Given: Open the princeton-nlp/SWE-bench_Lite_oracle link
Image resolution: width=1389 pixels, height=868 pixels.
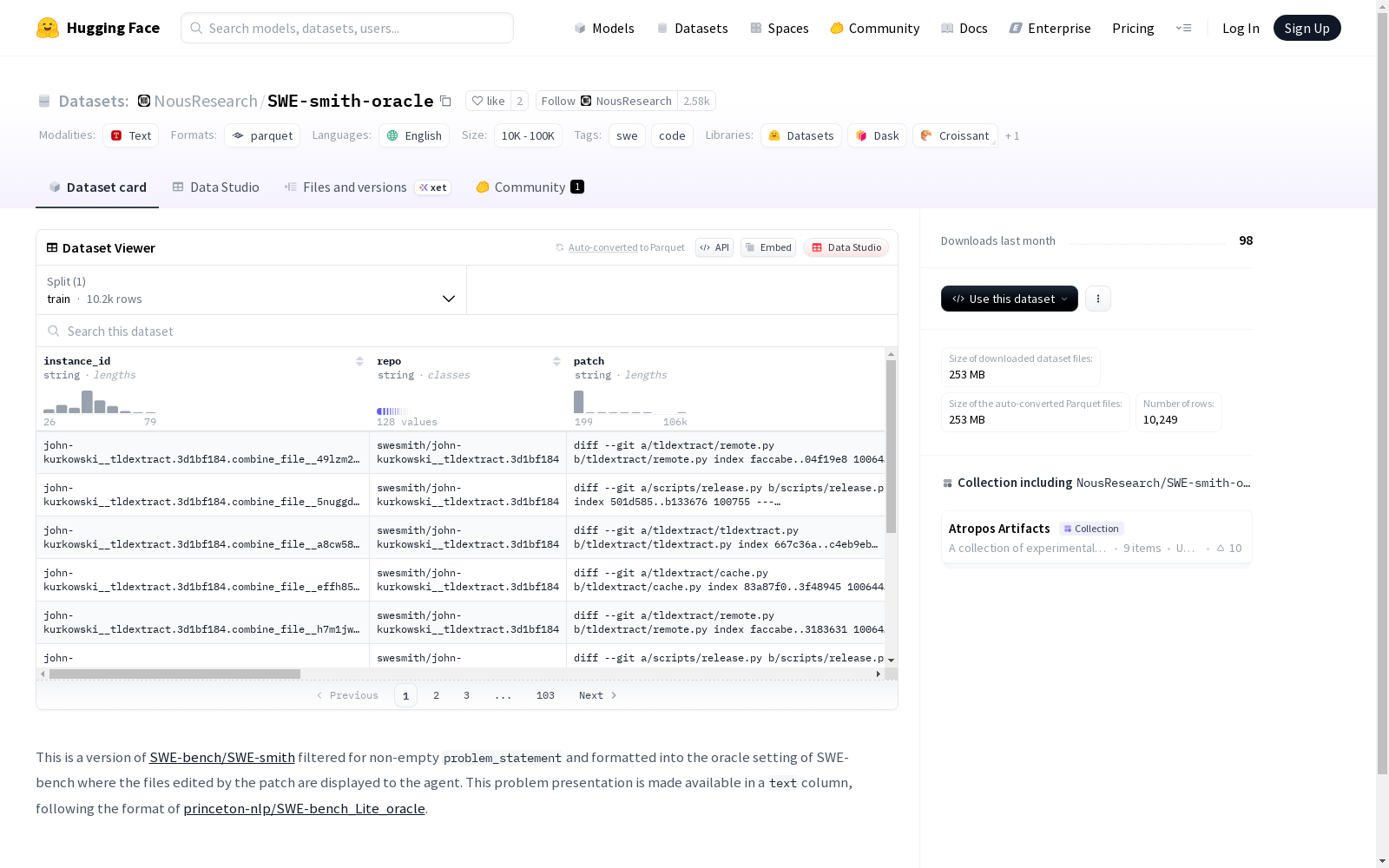Looking at the screenshot, I should (x=304, y=809).
